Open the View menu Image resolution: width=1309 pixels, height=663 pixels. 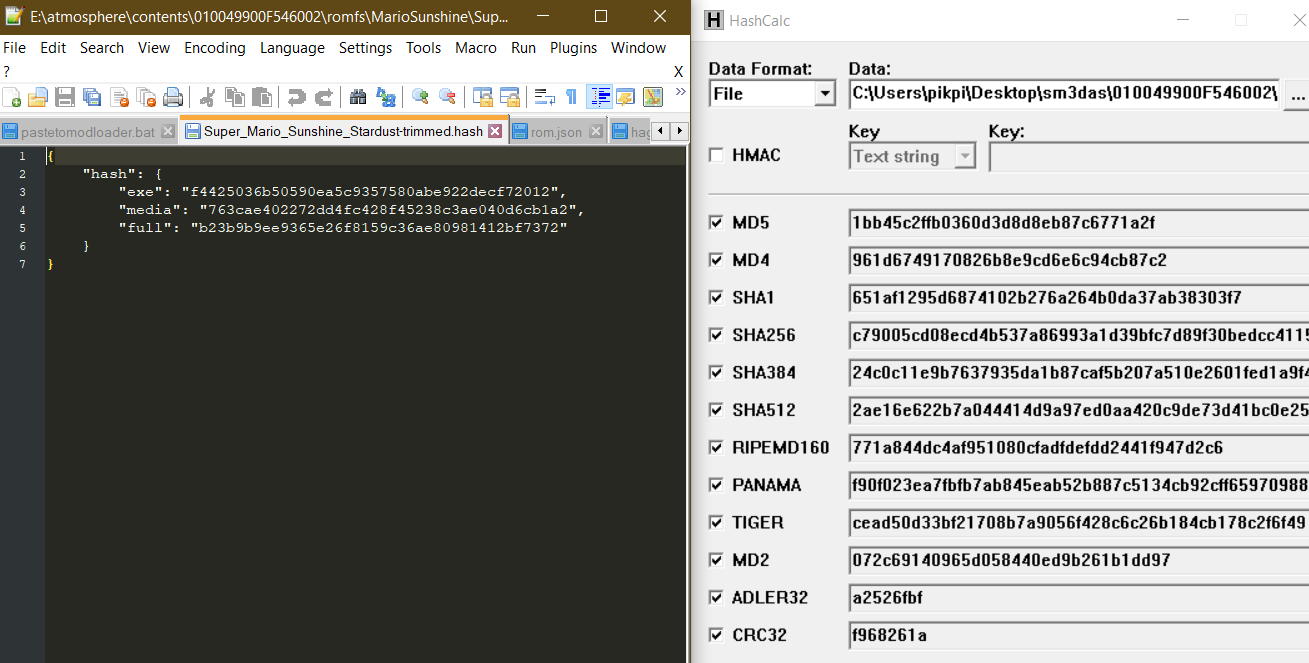pyautogui.click(x=154, y=48)
